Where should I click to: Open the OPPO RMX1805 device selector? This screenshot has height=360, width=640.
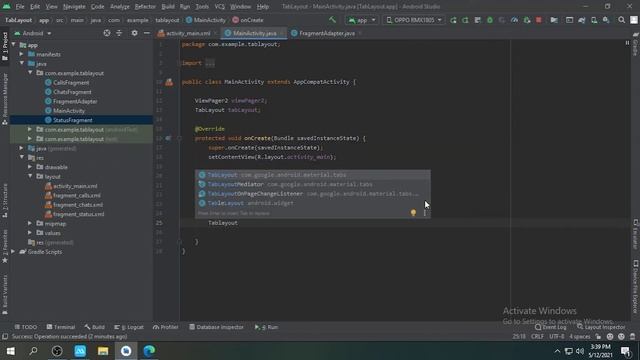click(414, 20)
